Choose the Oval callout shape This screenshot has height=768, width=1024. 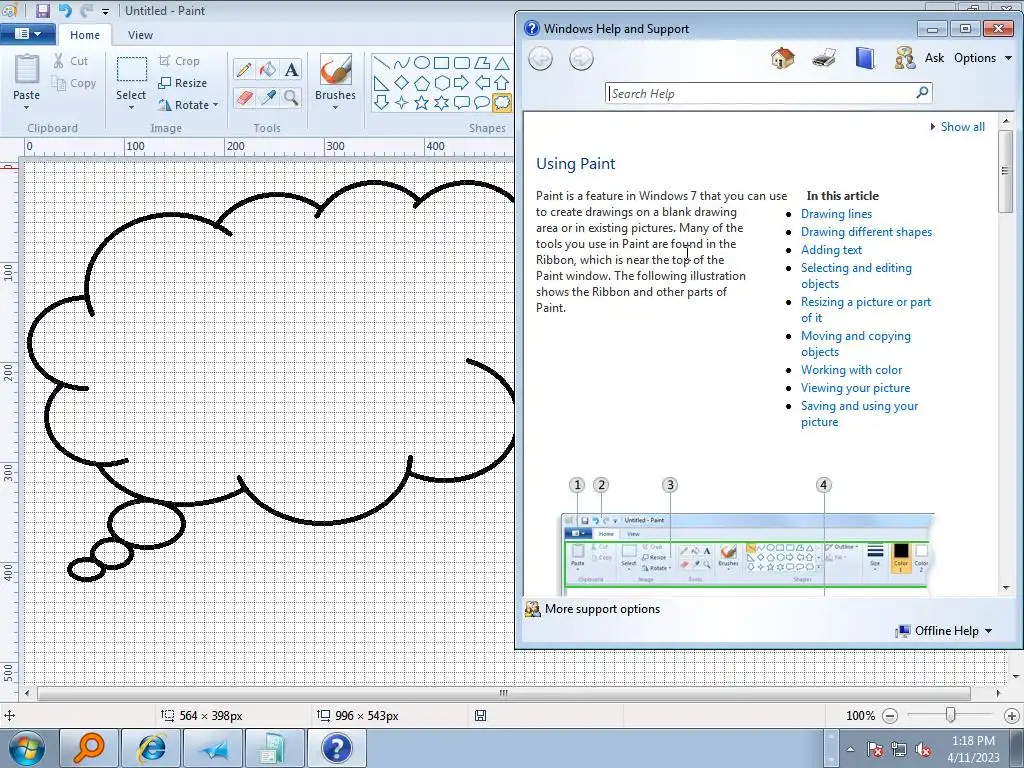tap(482, 103)
